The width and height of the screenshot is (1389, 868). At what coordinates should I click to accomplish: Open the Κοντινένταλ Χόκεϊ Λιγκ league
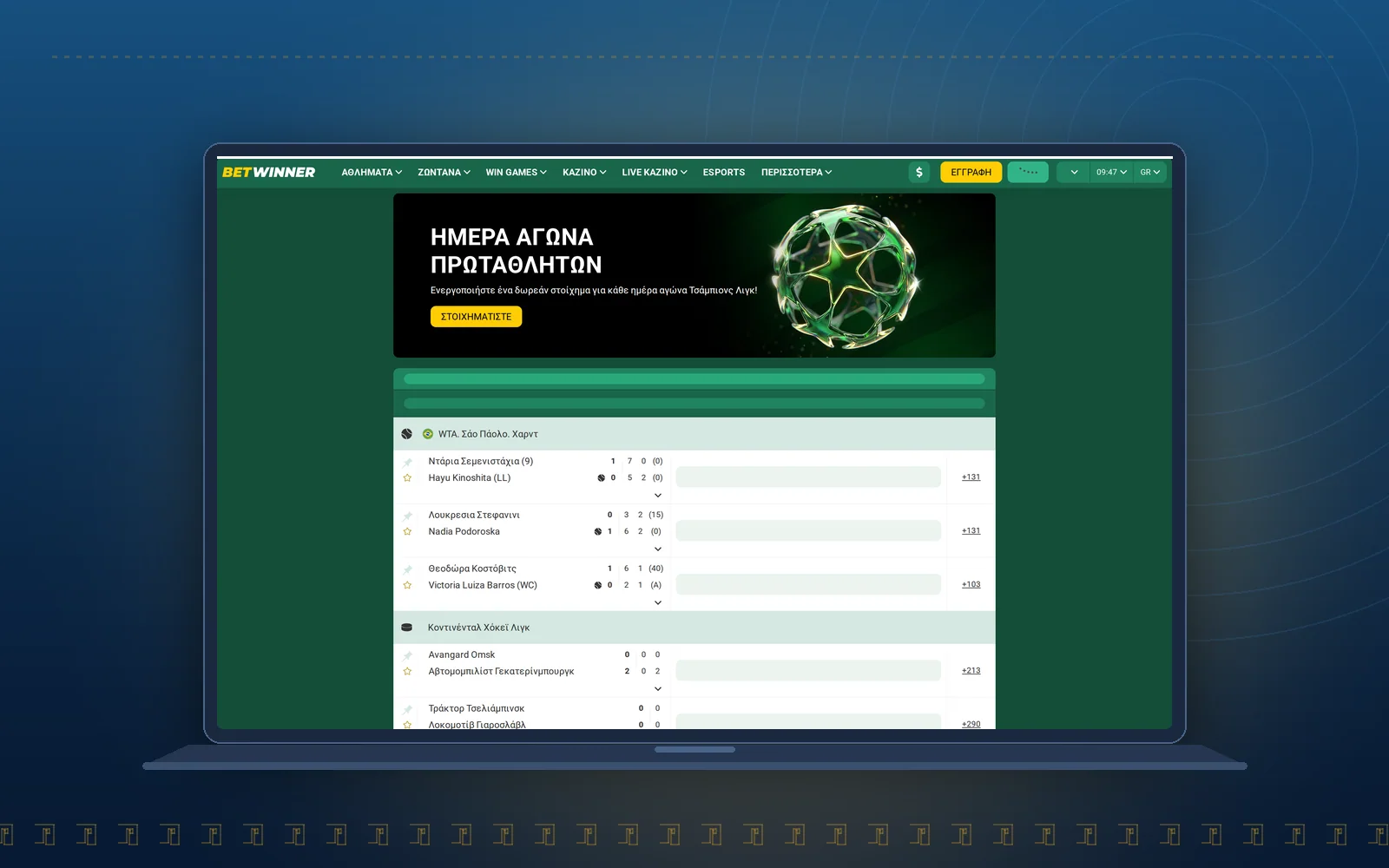pos(478,628)
